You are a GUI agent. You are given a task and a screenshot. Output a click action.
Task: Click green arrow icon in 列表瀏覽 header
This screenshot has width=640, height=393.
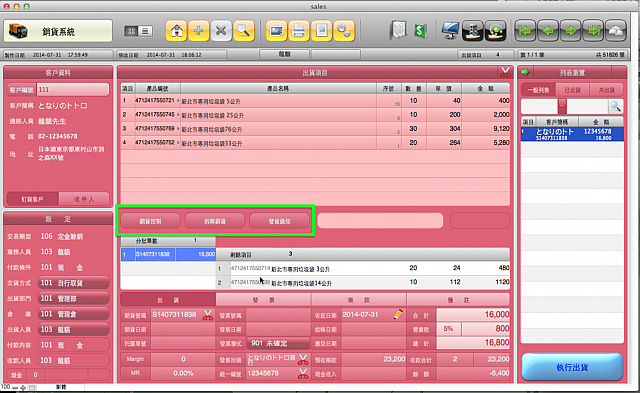525,72
